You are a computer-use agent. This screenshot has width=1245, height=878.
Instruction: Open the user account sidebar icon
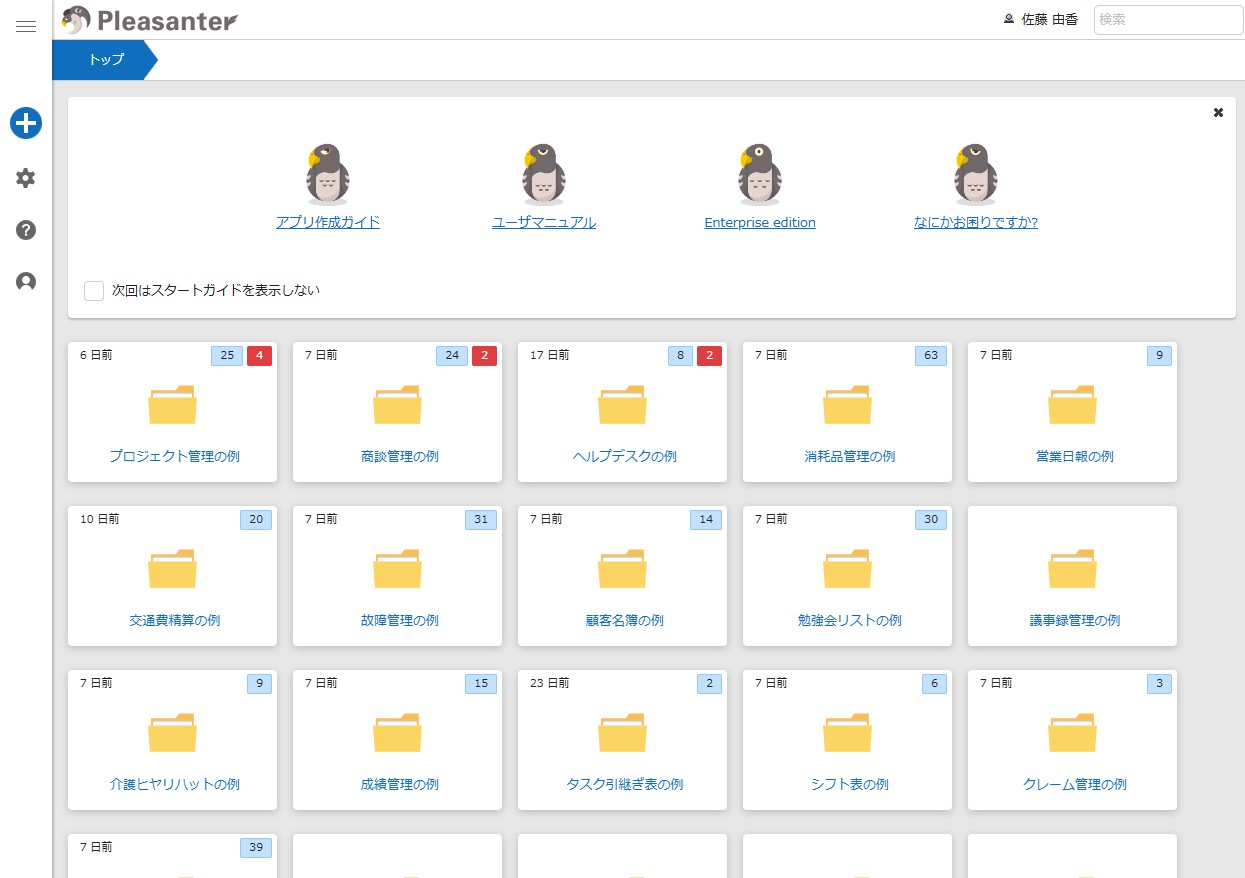pyautogui.click(x=26, y=282)
